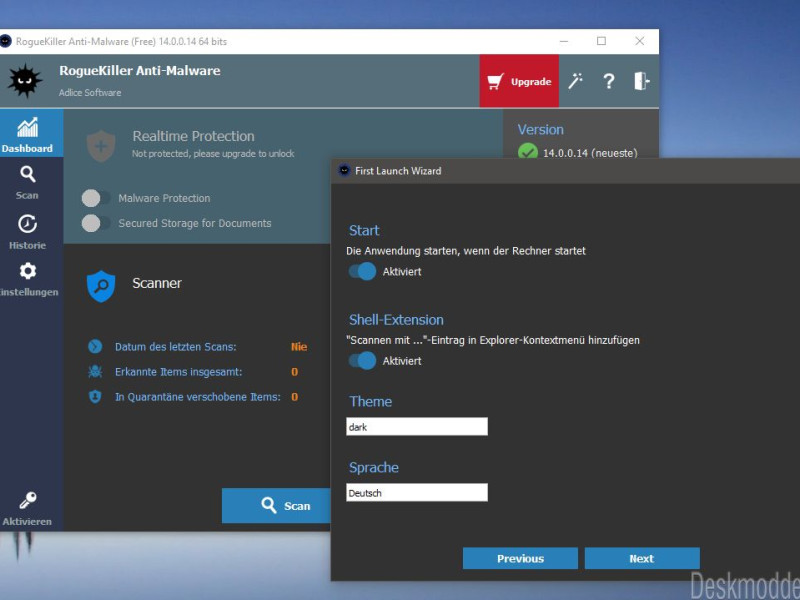Click quarantine shield icon beside Quarantäne Items
This screenshot has width=800, height=600.
95,396
